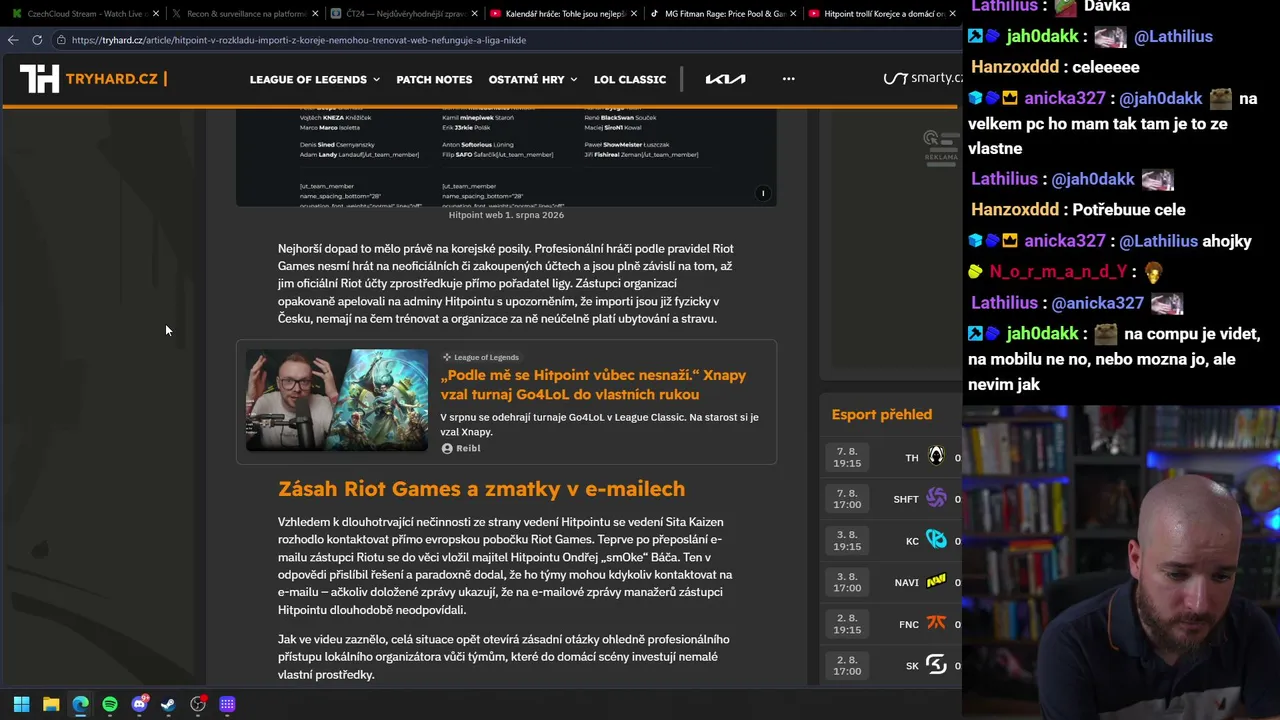
Task: Click the @Lathilius mention in the 'ahojky' message
Action: point(1158,241)
